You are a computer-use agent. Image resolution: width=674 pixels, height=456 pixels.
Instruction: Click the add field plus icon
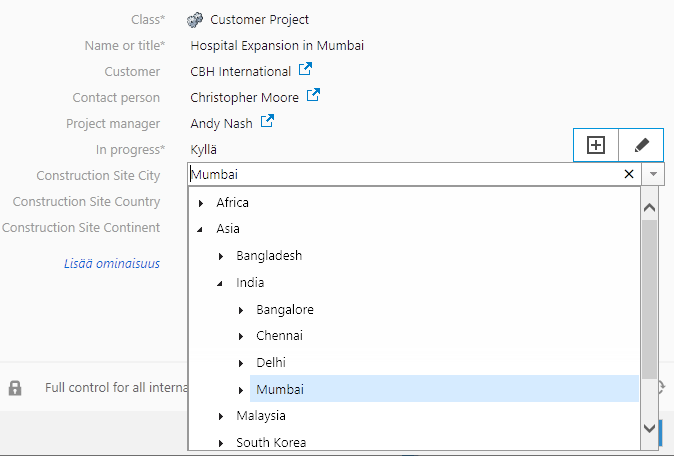[596, 145]
